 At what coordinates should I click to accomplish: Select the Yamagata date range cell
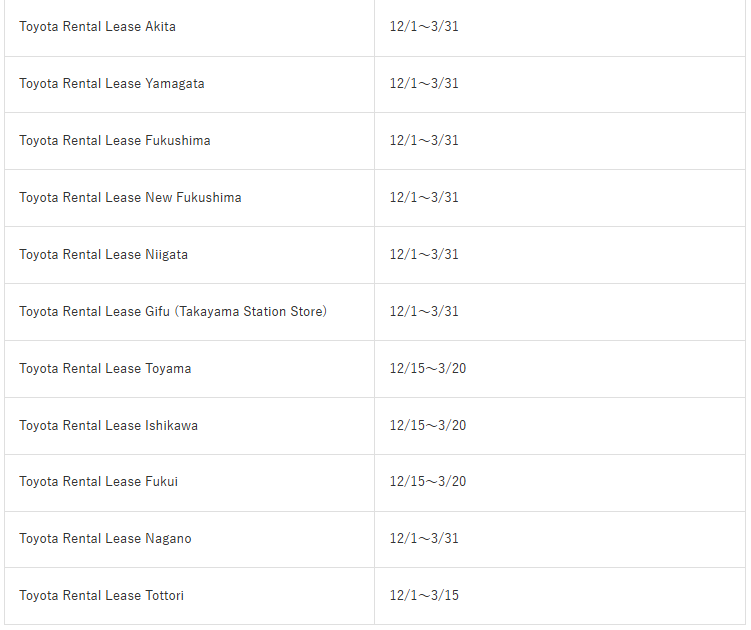point(424,84)
